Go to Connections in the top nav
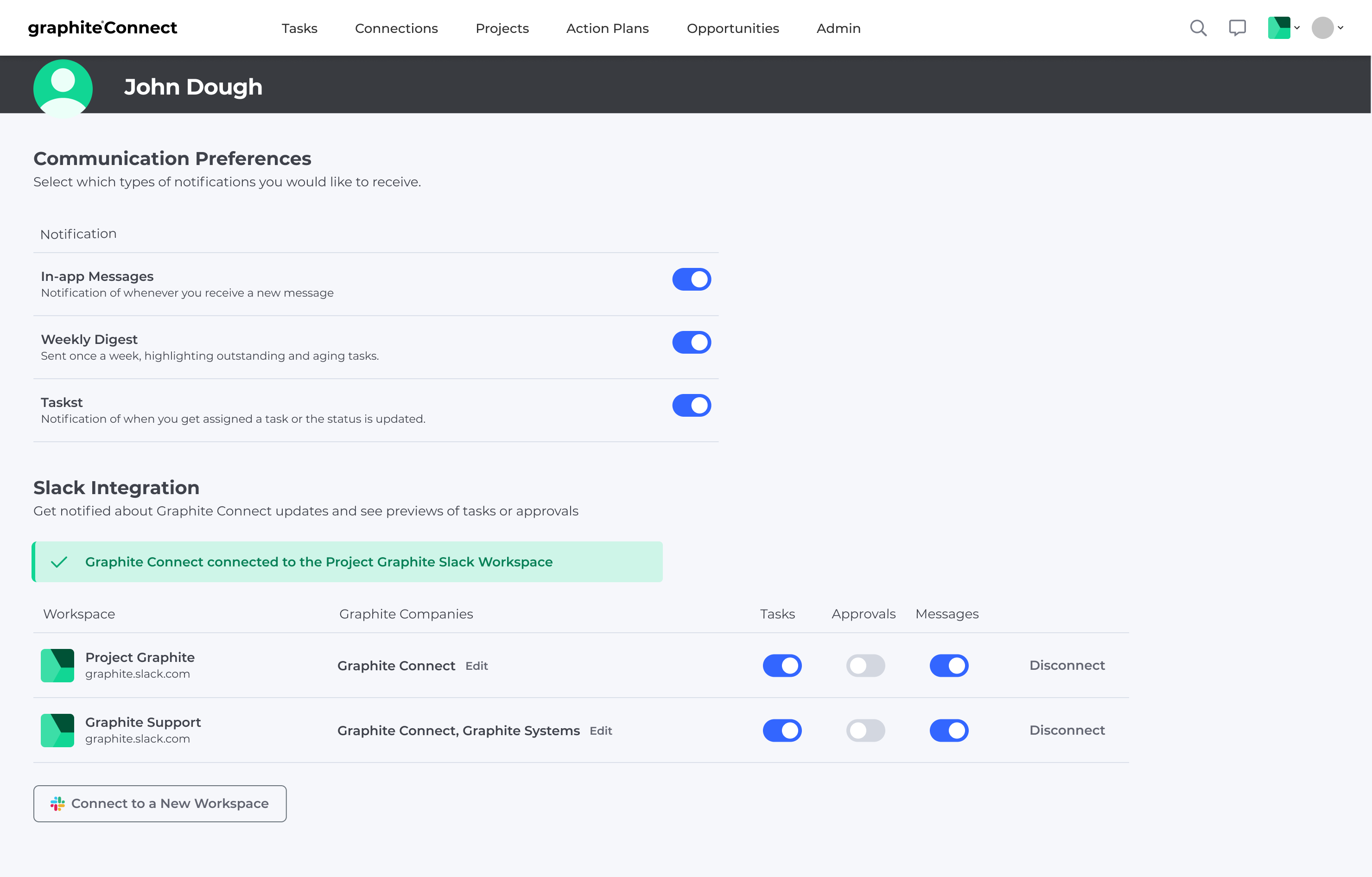This screenshot has width=1372, height=877. (396, 28)
